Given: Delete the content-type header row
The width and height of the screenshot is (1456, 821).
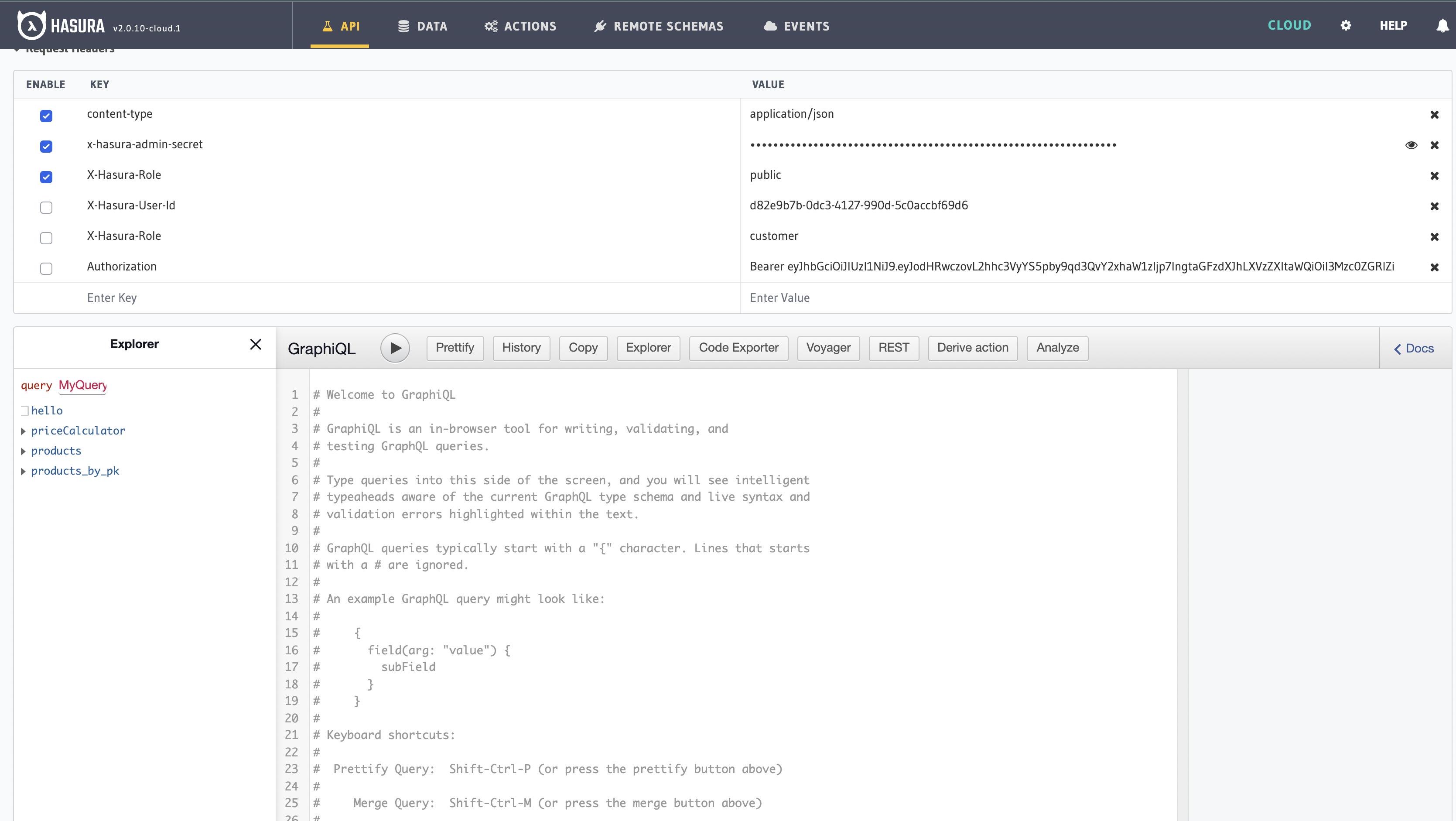Looking at the screenshot, I should (1434, 115).
